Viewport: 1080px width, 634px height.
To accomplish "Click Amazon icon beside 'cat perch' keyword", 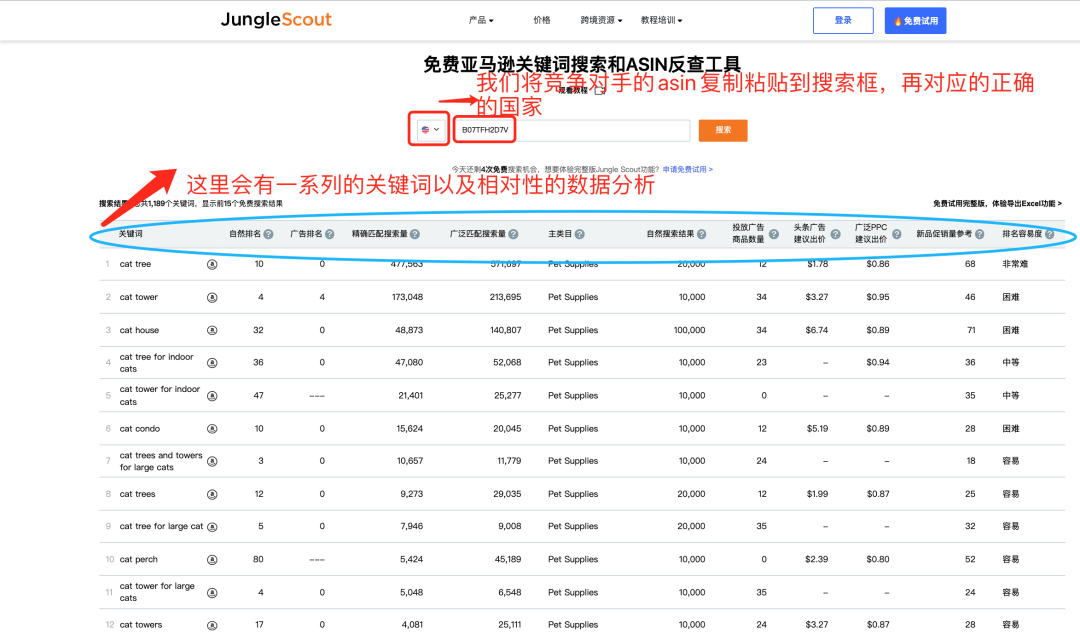I will (212, 560).
